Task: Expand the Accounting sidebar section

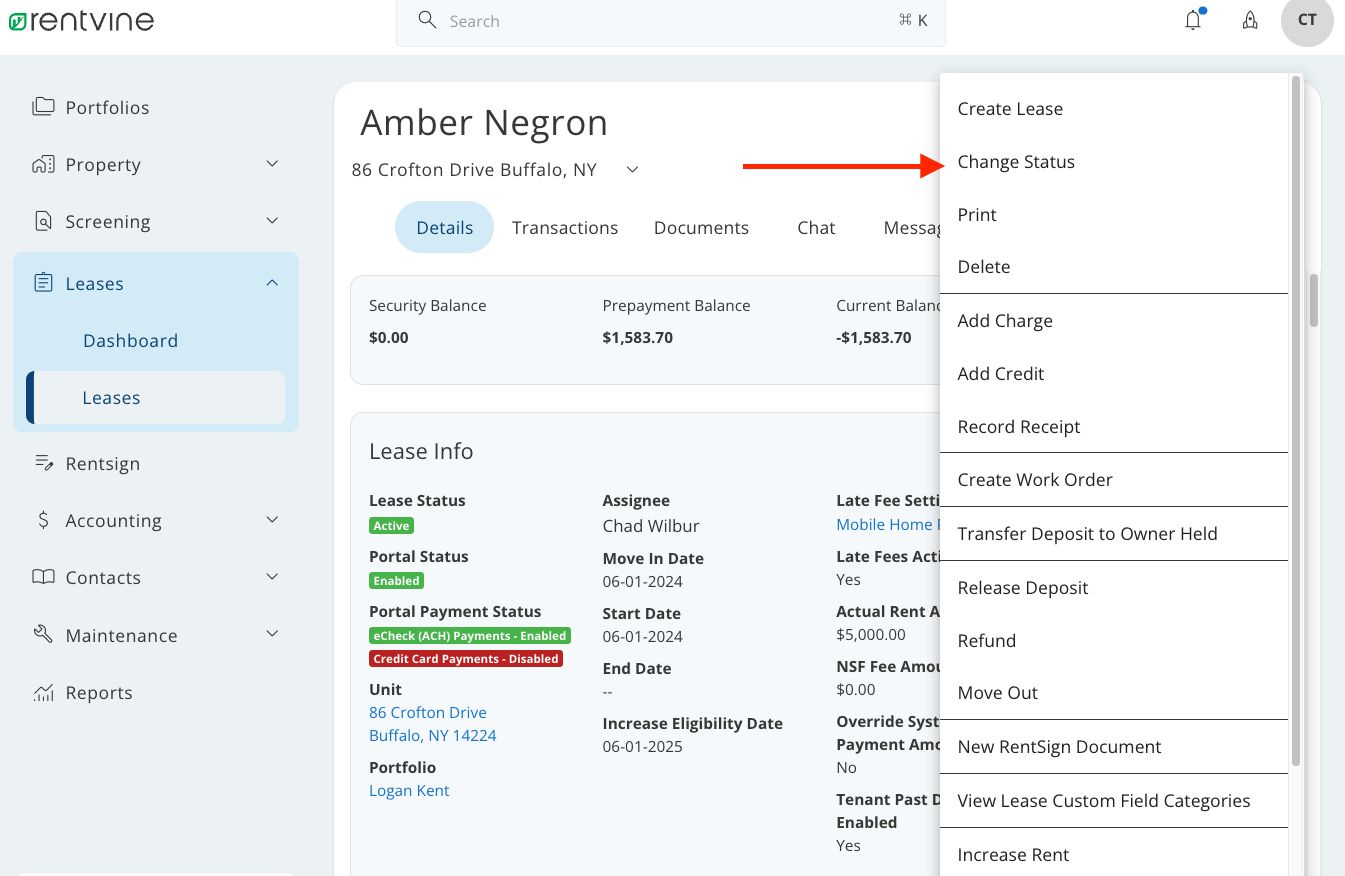Action: [272, 520]
